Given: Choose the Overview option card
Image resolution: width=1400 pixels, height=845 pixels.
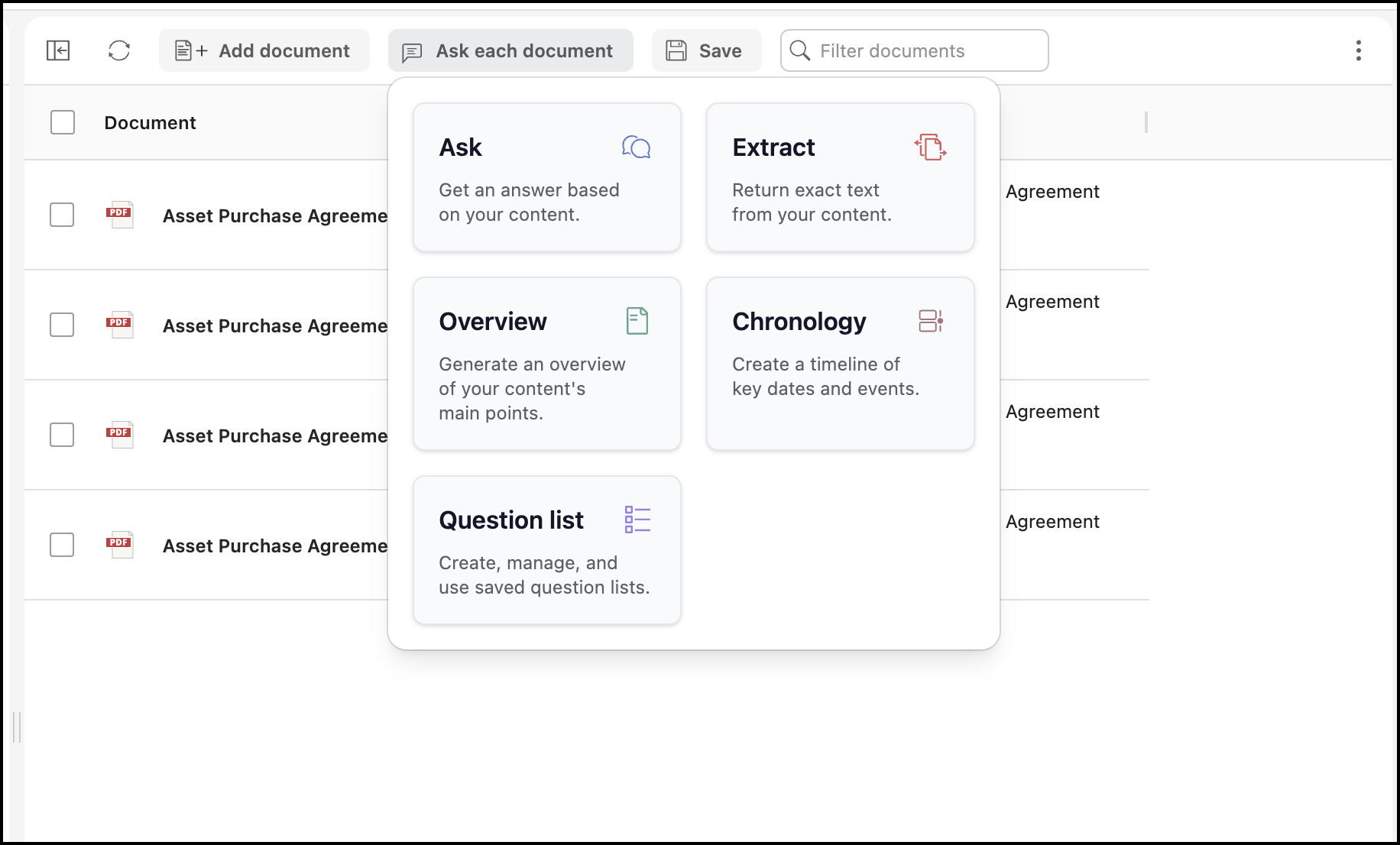Looking at the screenshot, I should tap(547, 364).
